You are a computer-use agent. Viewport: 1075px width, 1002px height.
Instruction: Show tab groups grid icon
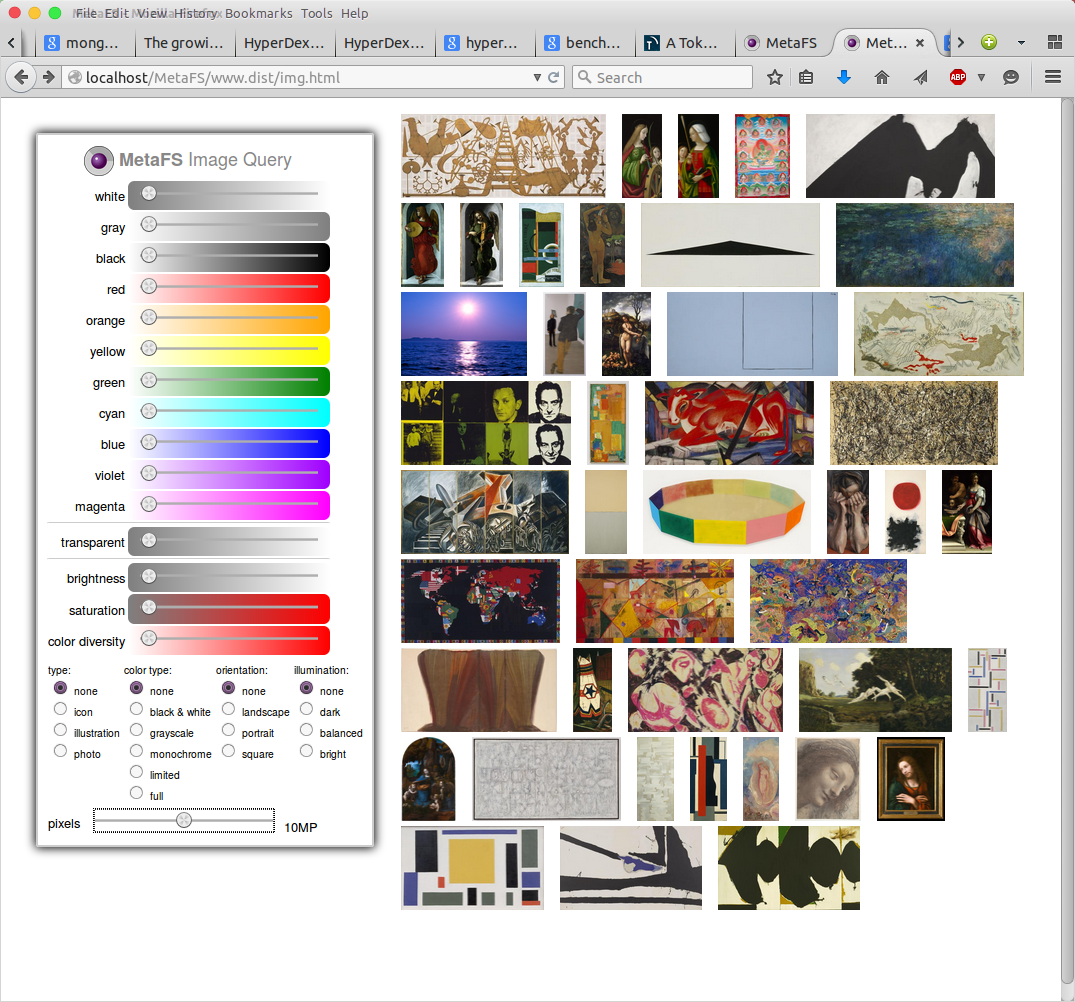[x=1055, y=42]
